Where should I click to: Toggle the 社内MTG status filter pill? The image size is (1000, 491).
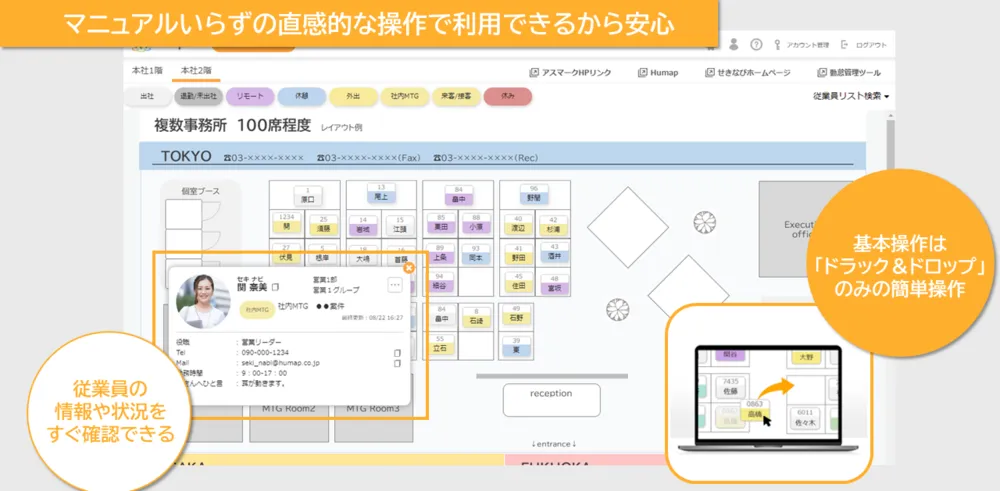point(404,96)
